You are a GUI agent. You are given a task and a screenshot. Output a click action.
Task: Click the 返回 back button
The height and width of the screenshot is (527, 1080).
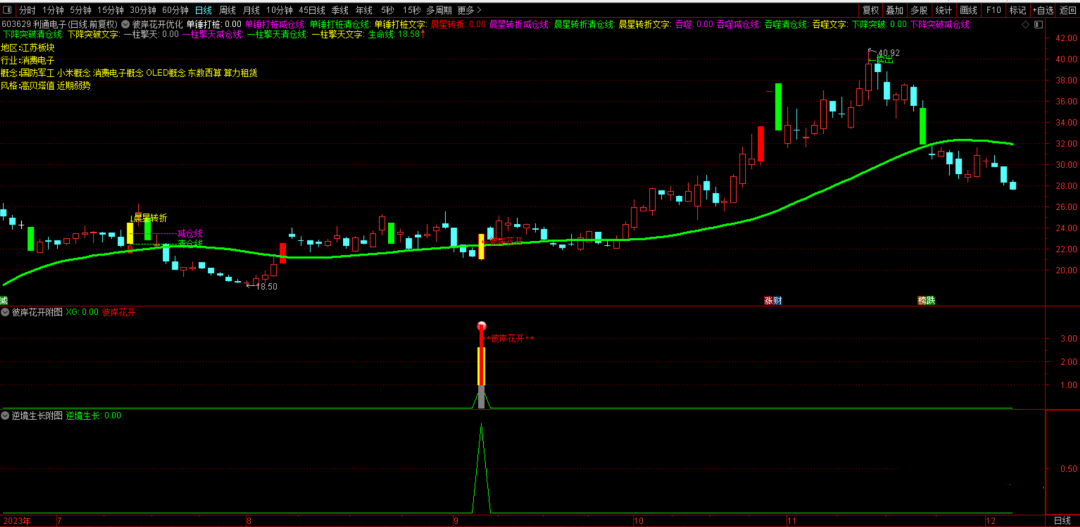coord(1067,10)
